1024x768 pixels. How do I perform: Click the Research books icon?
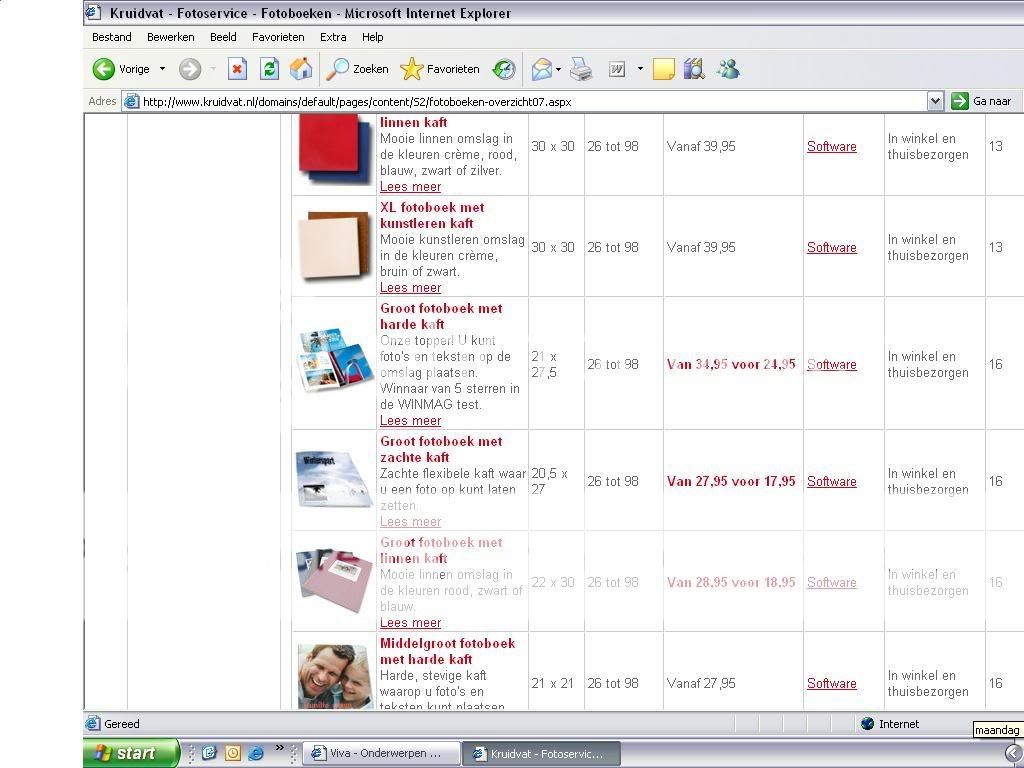(x=694, y=69)
